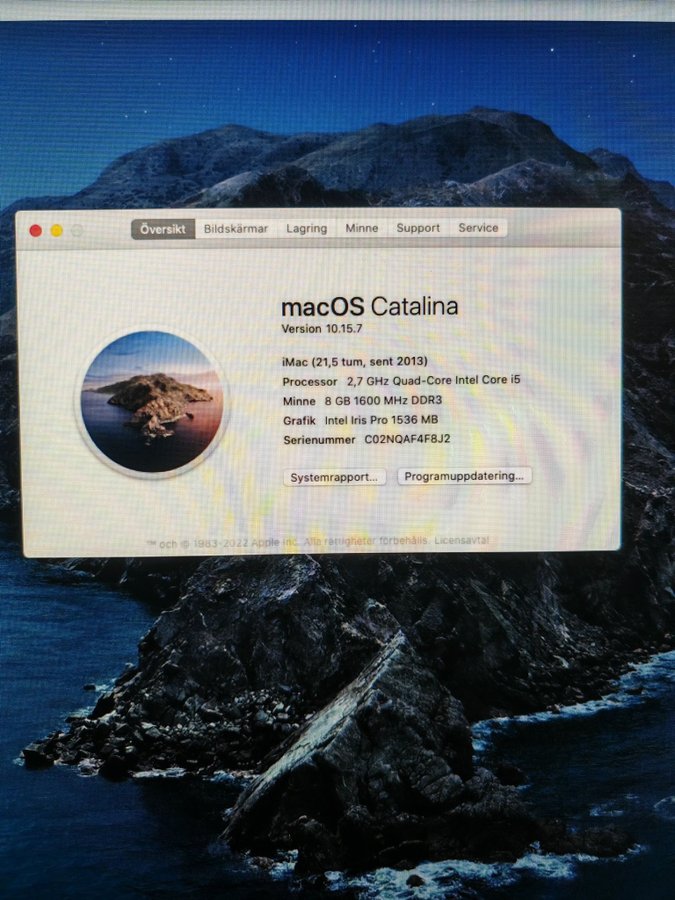
Task: Click the Grafik Intel Iris Pro line
Action: tap(360, 420)
